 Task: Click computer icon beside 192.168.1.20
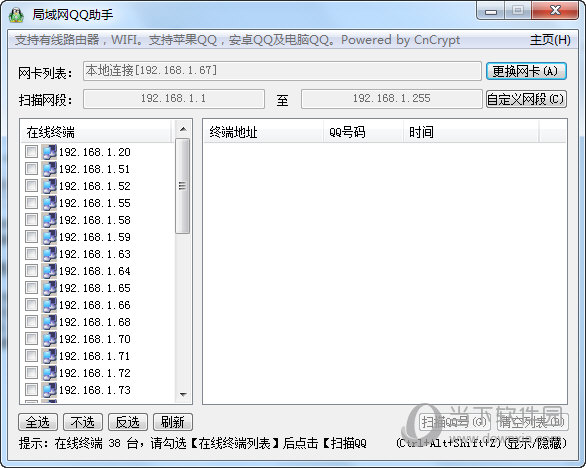49,152
